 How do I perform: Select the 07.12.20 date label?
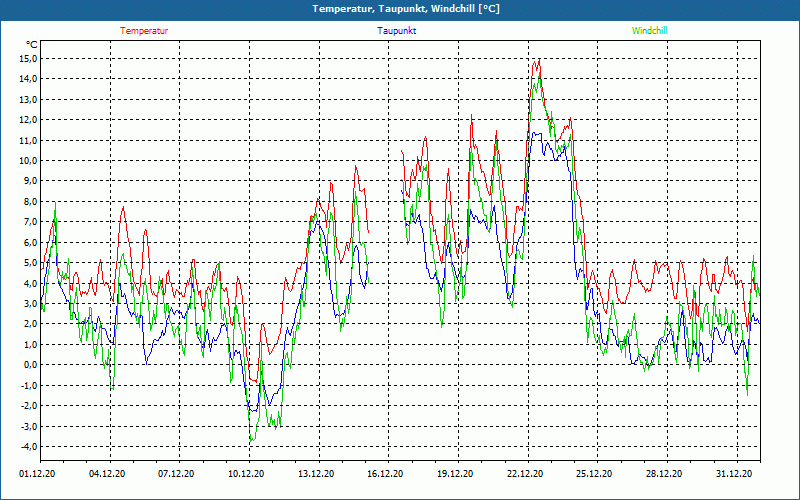pyautogui.click(x=176, y=474)
